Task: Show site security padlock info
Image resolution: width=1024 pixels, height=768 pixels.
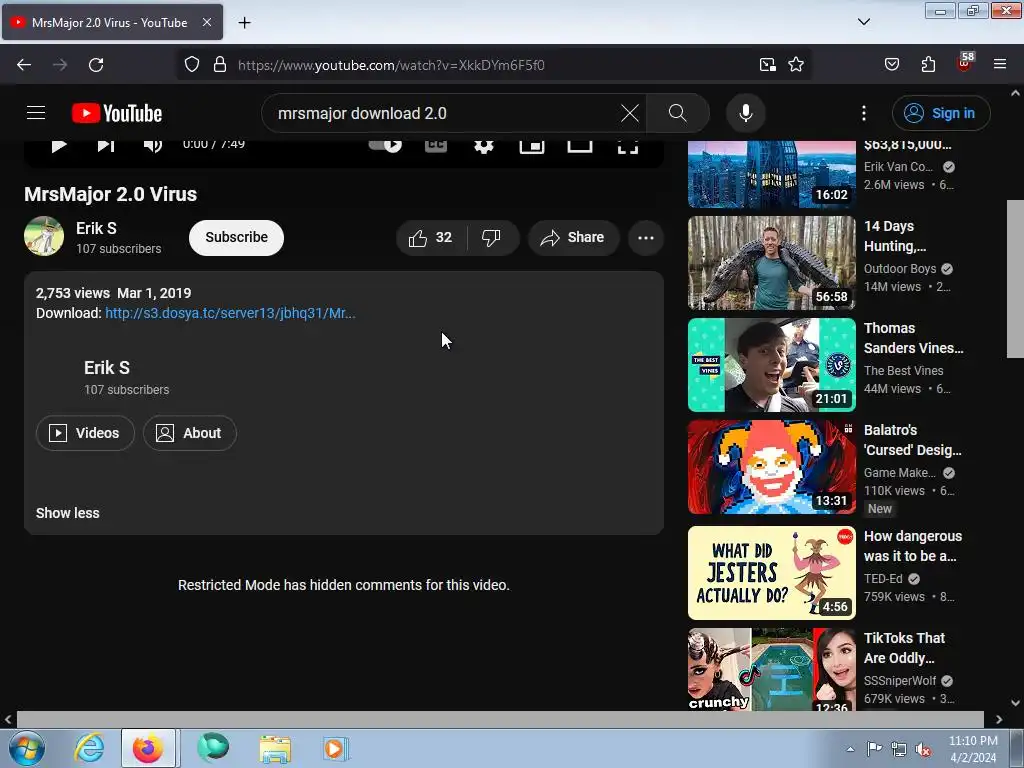Action: pyautogui.click(x=220, y=65)
